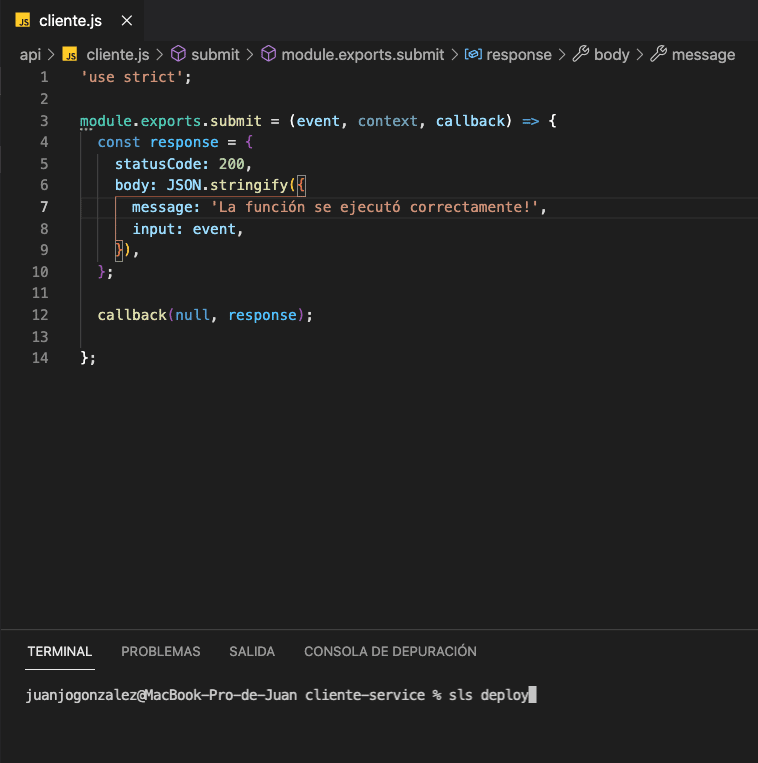Open the body breadcrumb item

click(x=612, y=54)
